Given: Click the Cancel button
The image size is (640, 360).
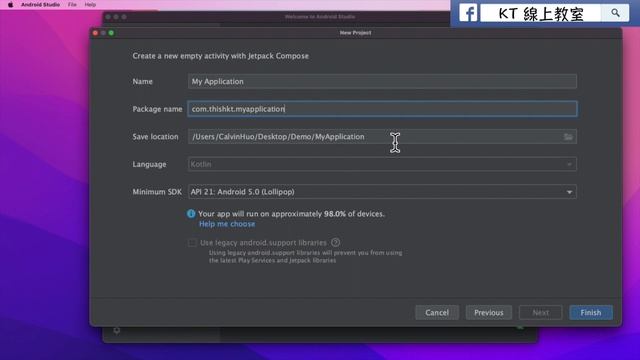Looking at the screenshot, I should tap(437, 313).
